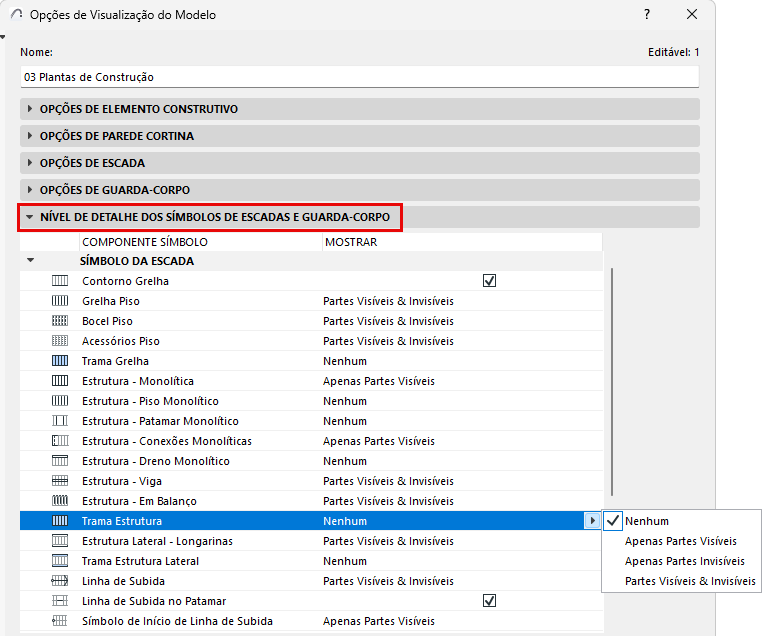Select Nenhum in the popup menu
Screen dimensions: 775x636
(x=646, y=520)
